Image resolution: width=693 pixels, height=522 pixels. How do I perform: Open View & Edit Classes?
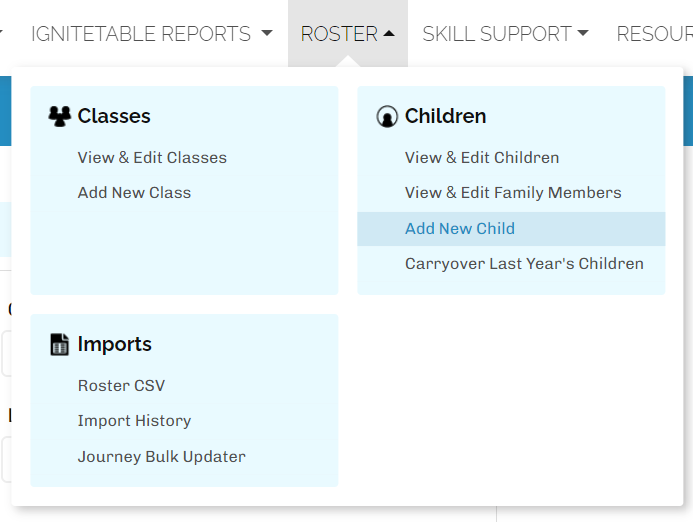152,158
